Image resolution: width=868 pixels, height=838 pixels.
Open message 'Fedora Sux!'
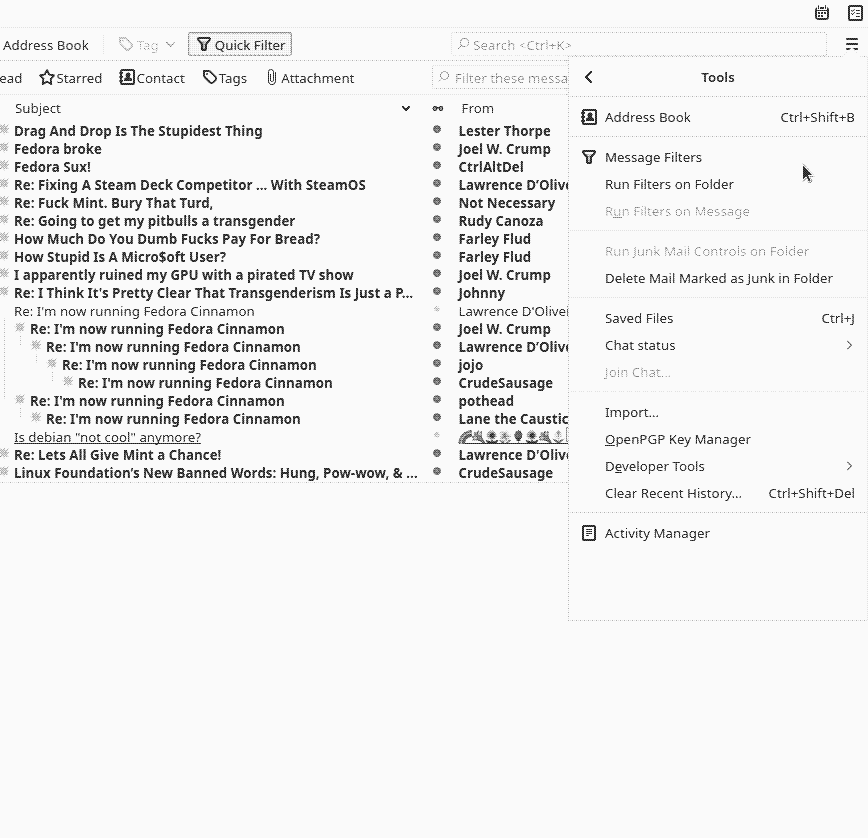click(x=52, y=167)
